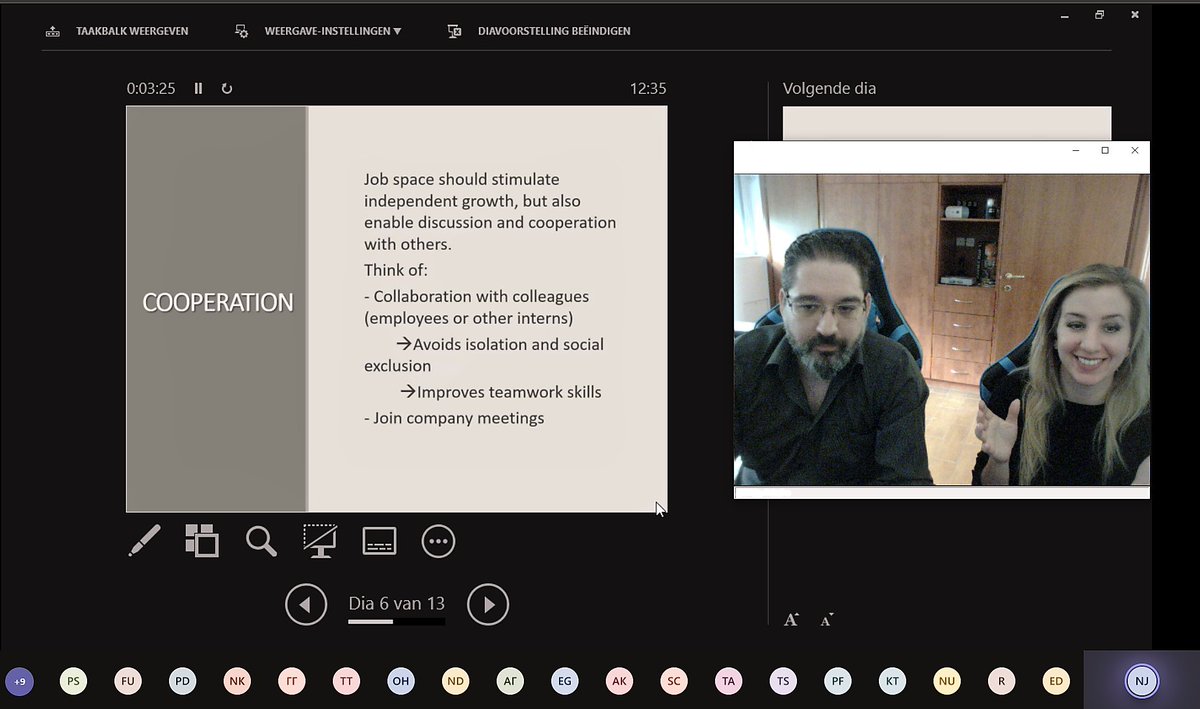Select participant AK avatar
This screenshot has height=709, width=1200.
[619, 682]
